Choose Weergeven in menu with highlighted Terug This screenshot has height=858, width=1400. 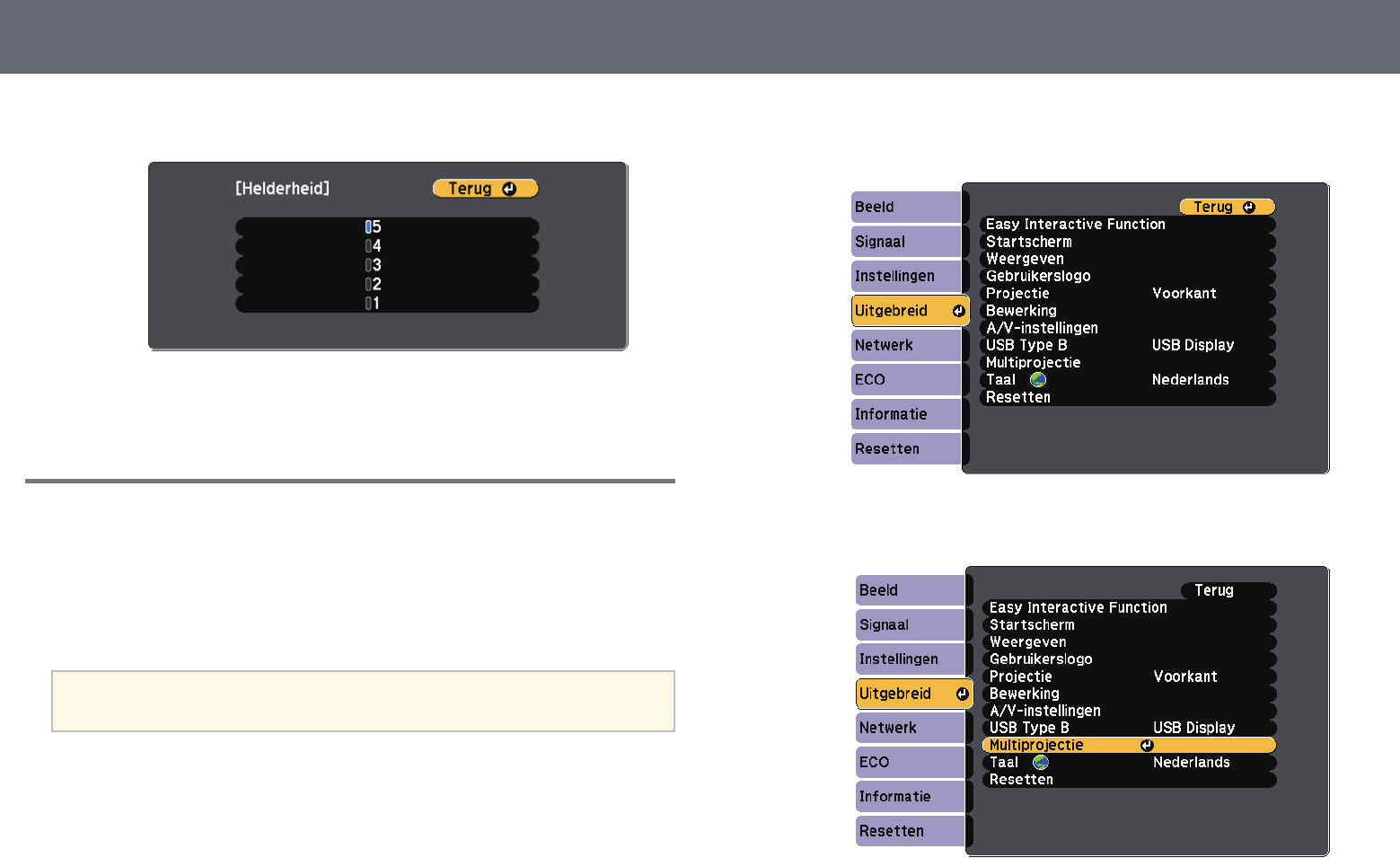pyautogui.click(x=1127, y=259)
